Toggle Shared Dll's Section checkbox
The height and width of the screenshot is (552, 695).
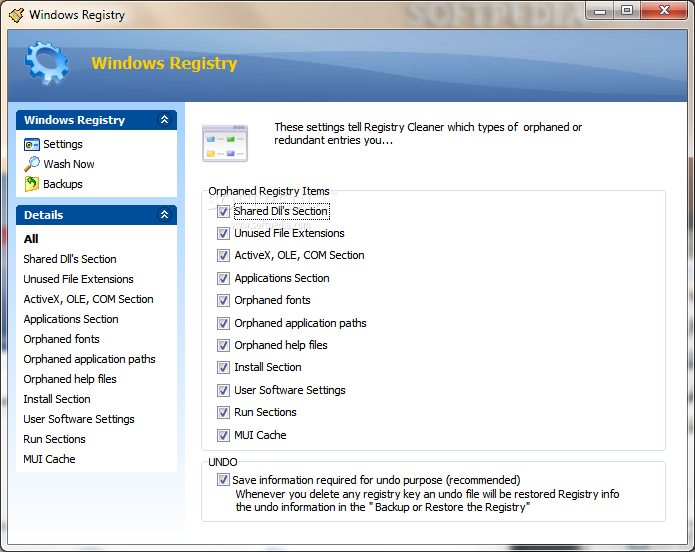pyautogui.click(x=223, y=211)
